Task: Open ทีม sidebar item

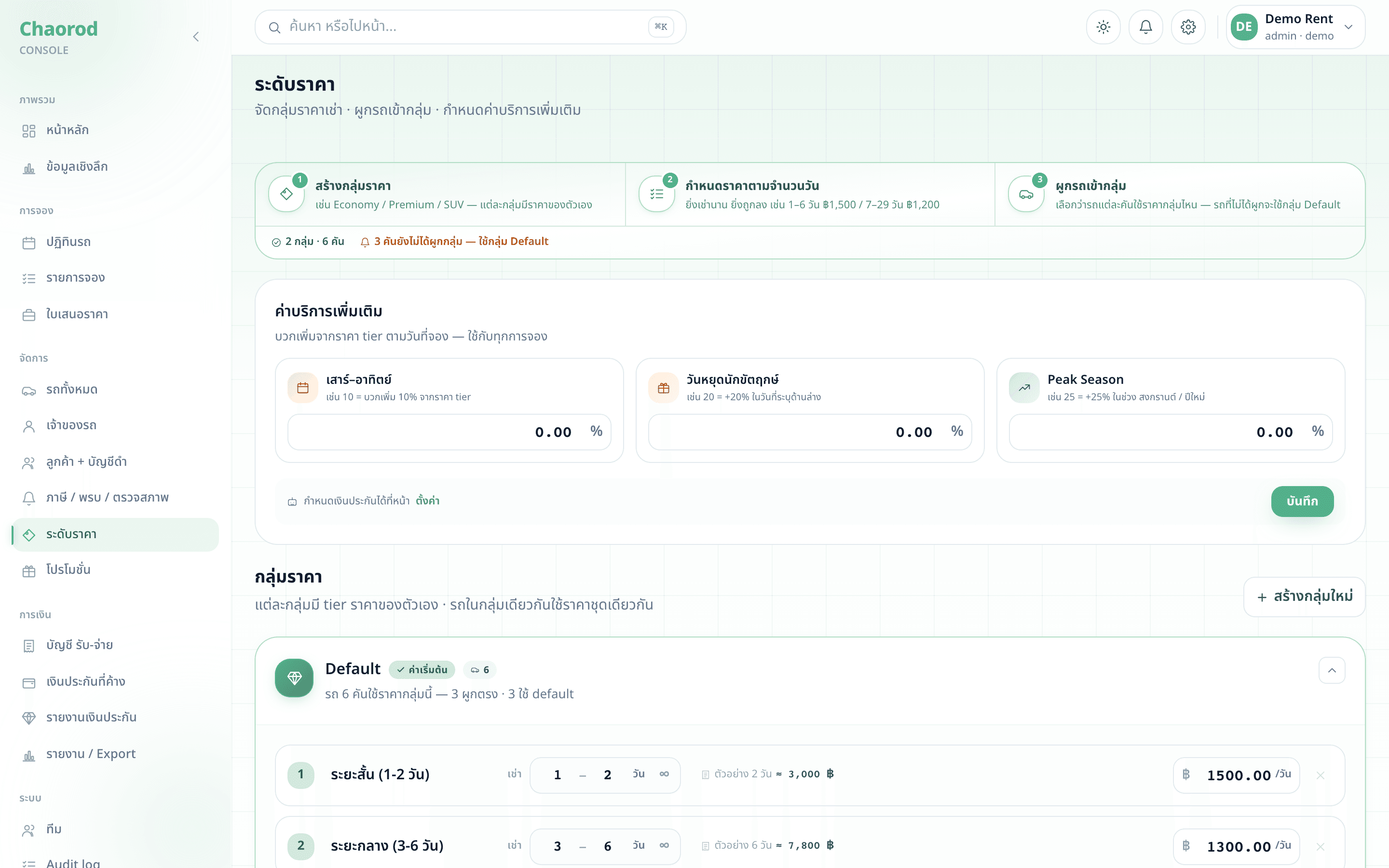Action: click(115, 829)
